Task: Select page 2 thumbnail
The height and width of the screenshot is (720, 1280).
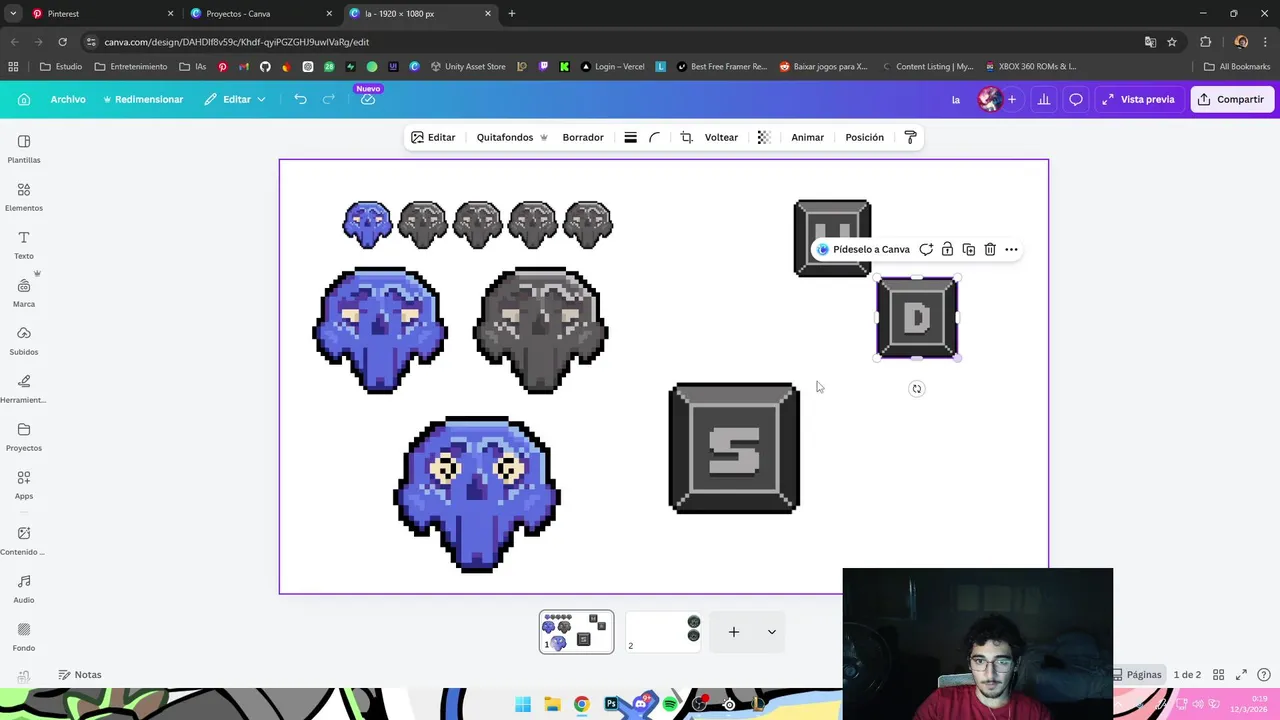Action: click(x=663, y=632)
